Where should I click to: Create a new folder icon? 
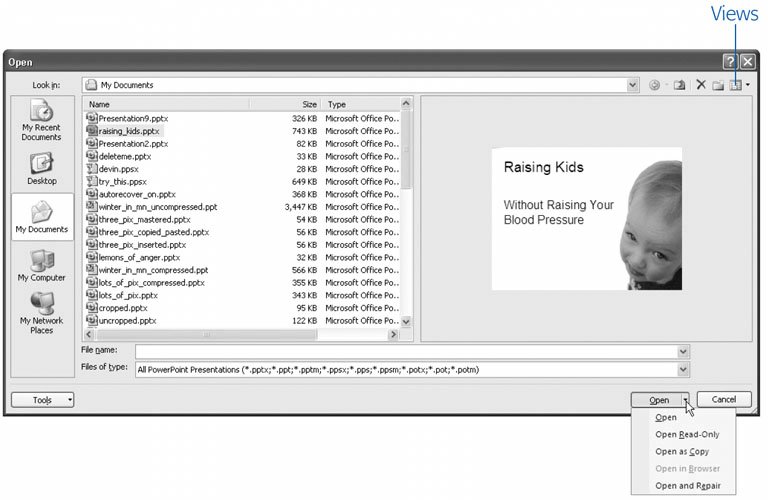tap(718, 86)
